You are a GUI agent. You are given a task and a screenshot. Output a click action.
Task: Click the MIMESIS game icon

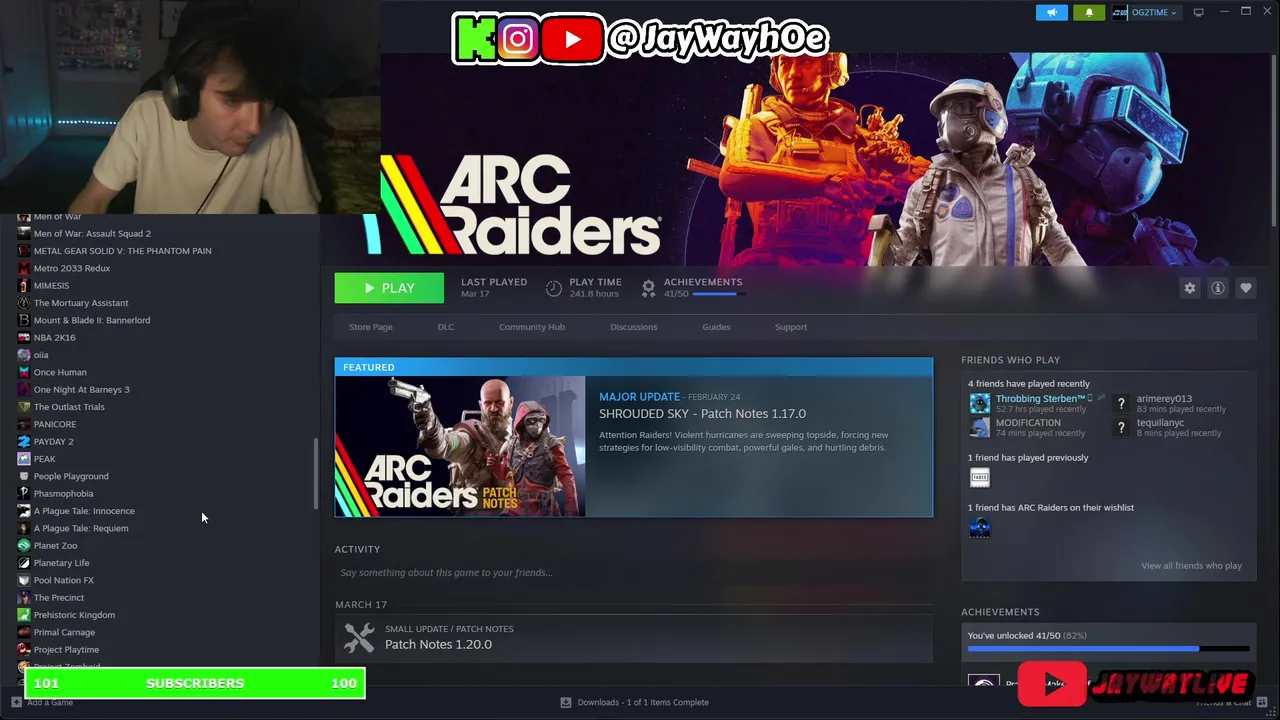tap(24, 285)
